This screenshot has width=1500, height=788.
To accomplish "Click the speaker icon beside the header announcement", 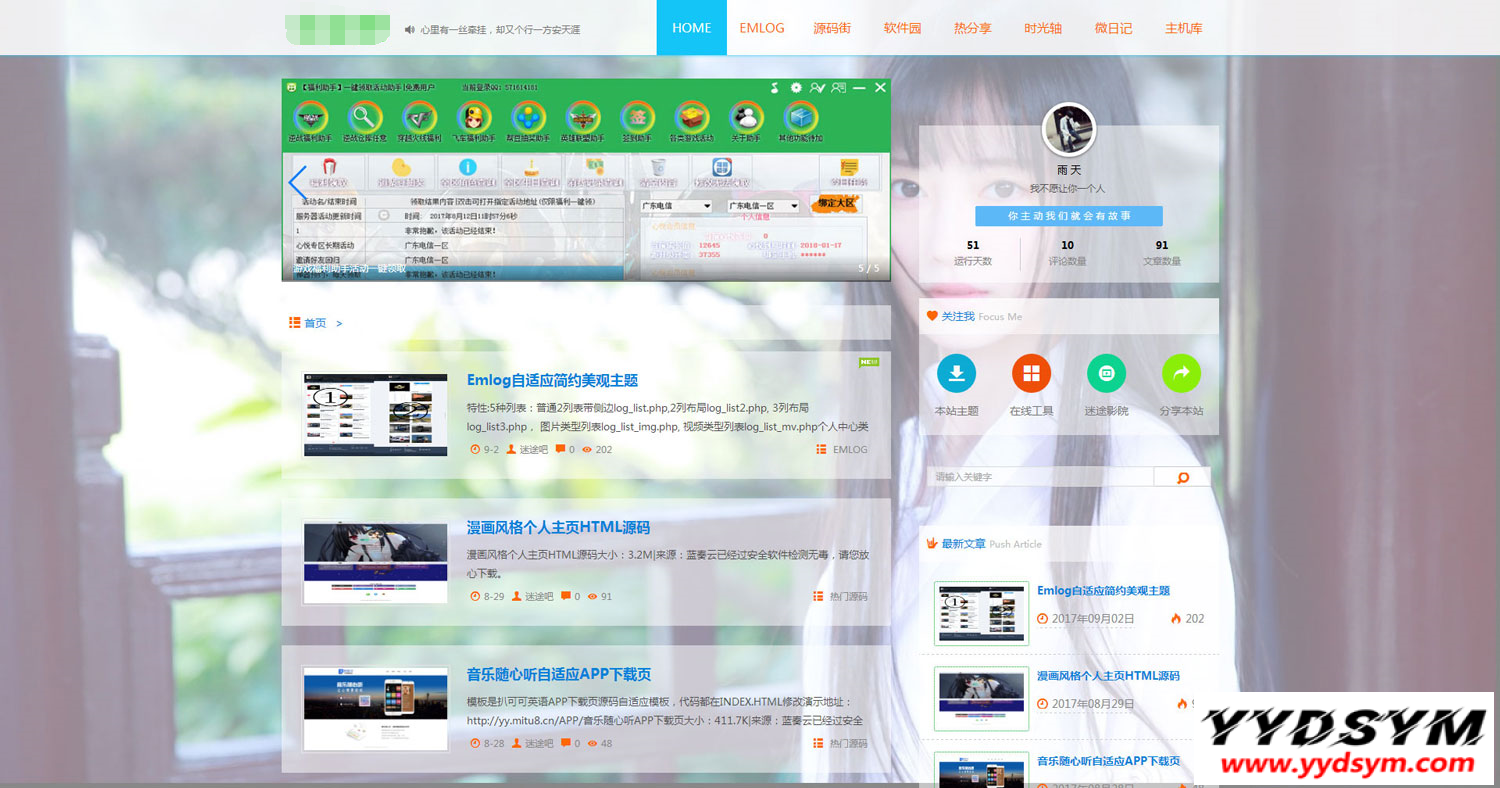I will click(409, 30).
